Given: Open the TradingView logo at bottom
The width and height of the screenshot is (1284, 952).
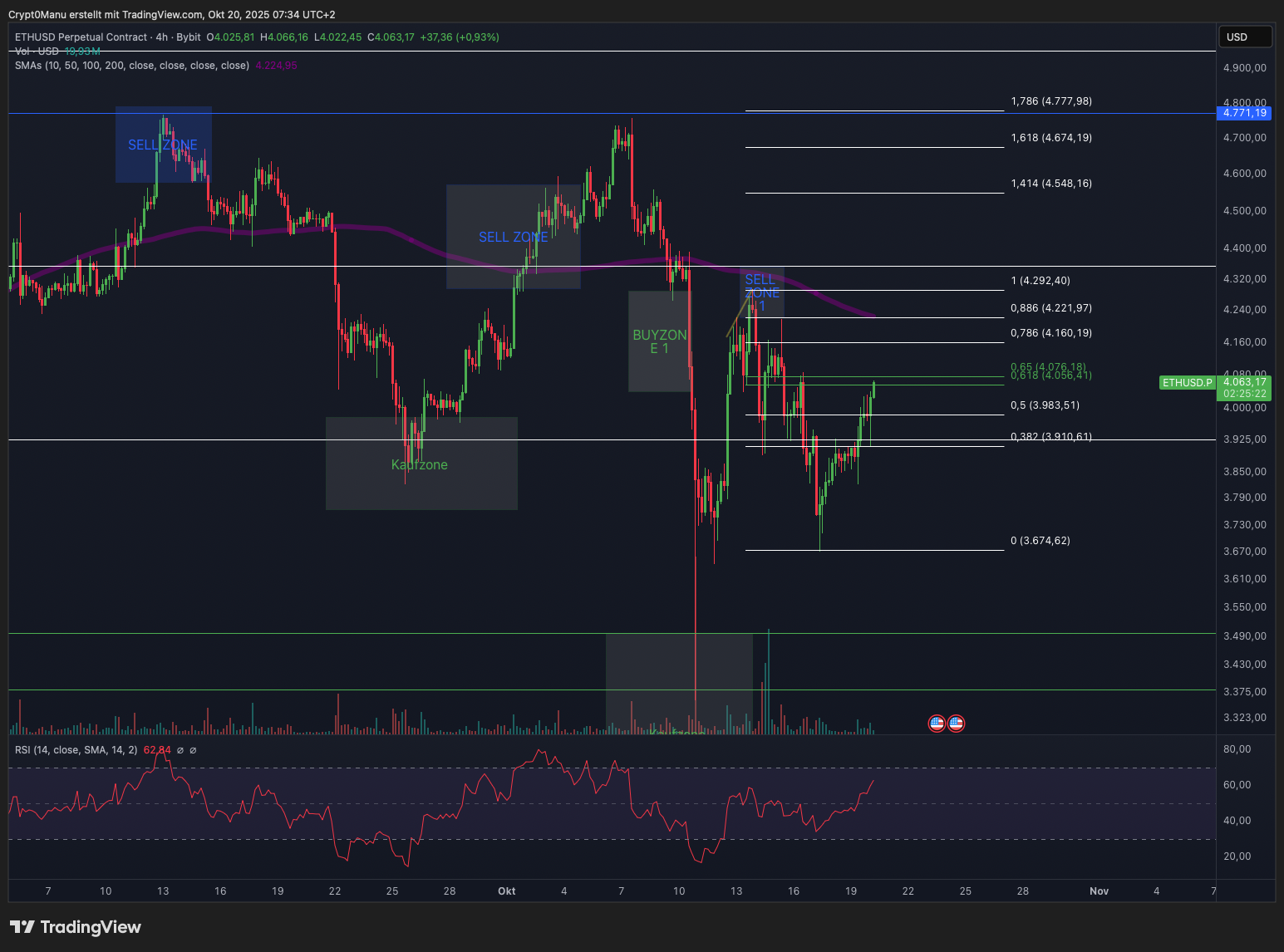Looking at the screenshot, I should pyautogui.click(x=76, y=927).
